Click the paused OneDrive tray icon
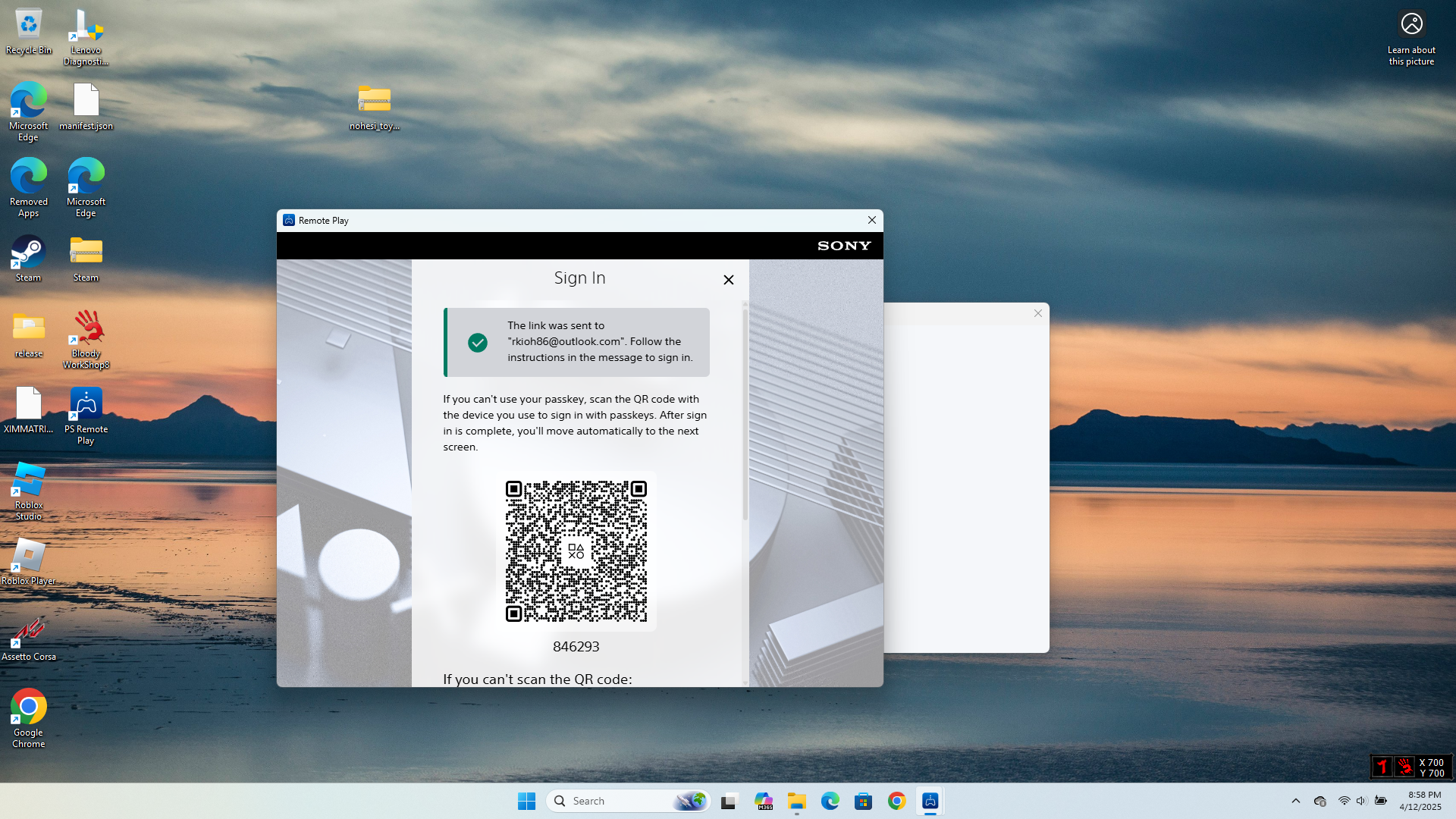This screenshot has width=1456, height=819. (1320, 801)
